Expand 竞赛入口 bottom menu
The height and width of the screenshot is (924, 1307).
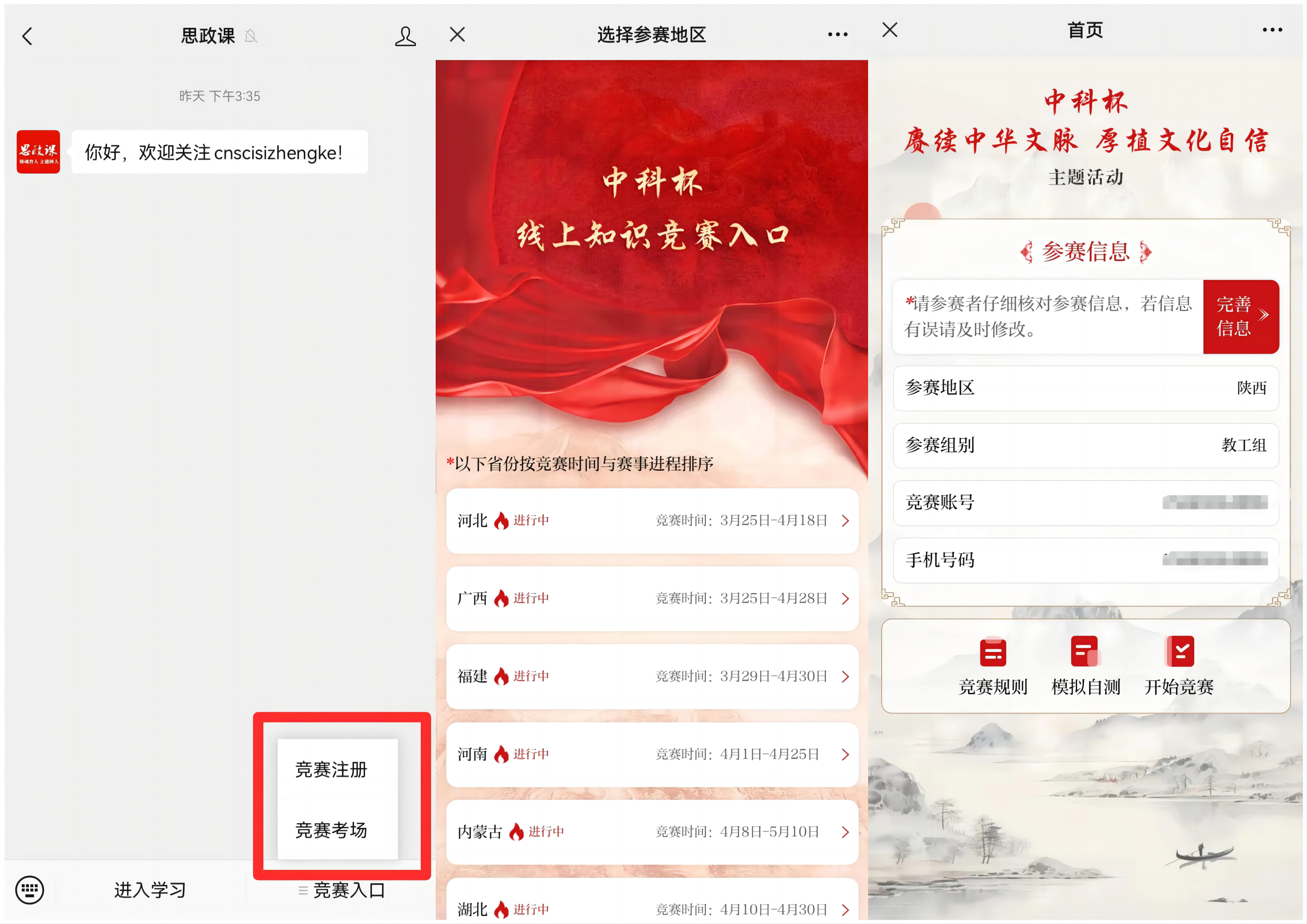tap(342, 889)
